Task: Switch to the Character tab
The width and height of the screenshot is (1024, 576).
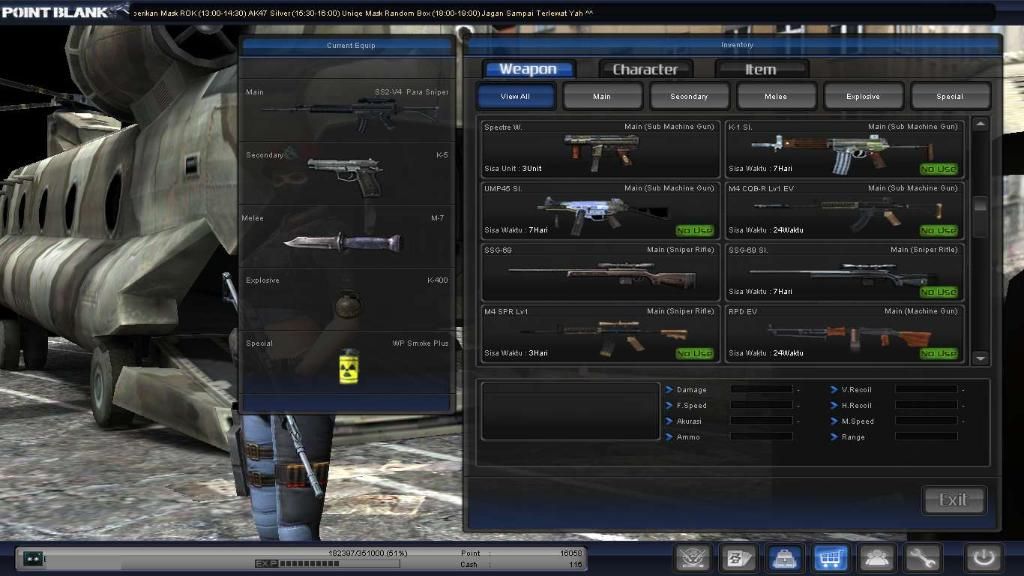Action: pyautogui.click(x=645, y=69)
